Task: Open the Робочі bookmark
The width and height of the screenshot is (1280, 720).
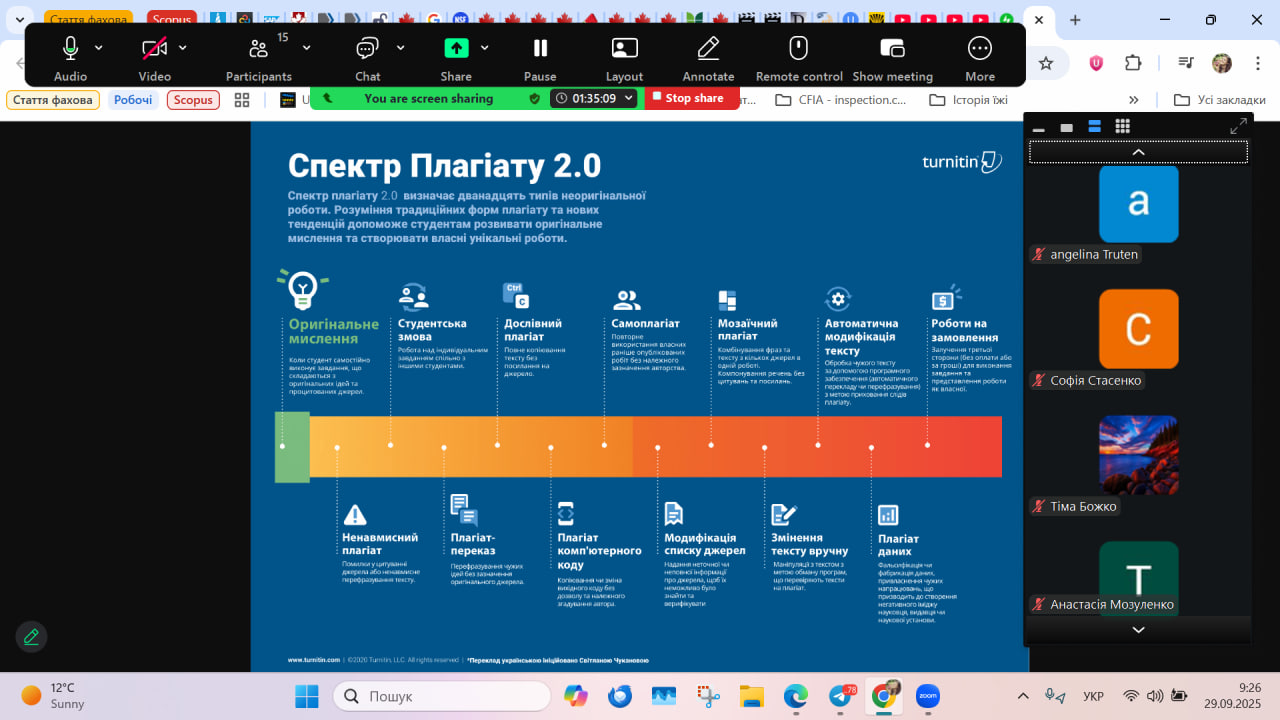Action: click(x=133, y=100)
